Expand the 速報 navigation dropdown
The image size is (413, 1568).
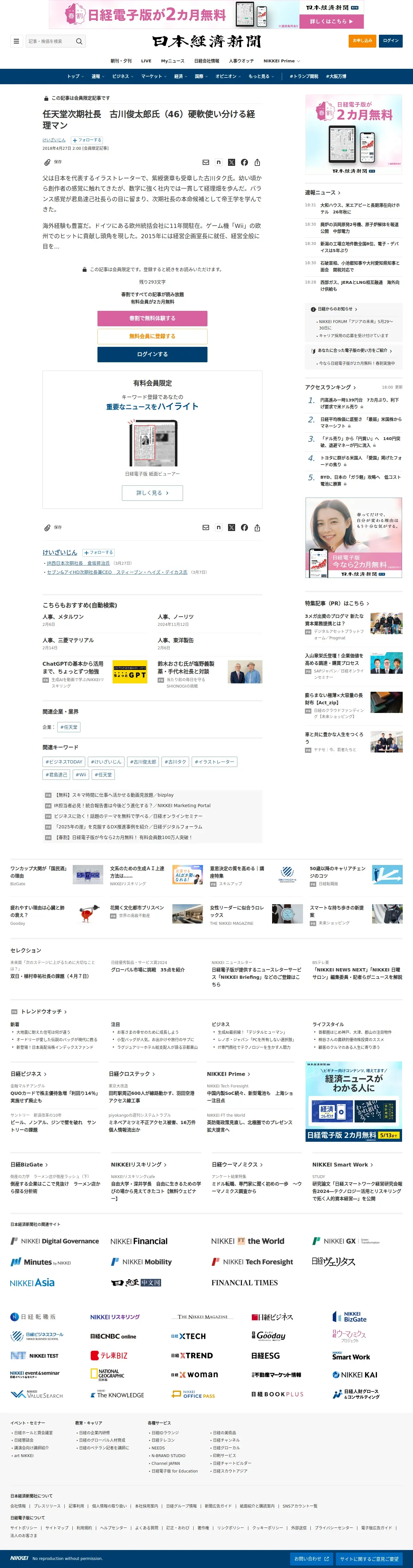98,77
